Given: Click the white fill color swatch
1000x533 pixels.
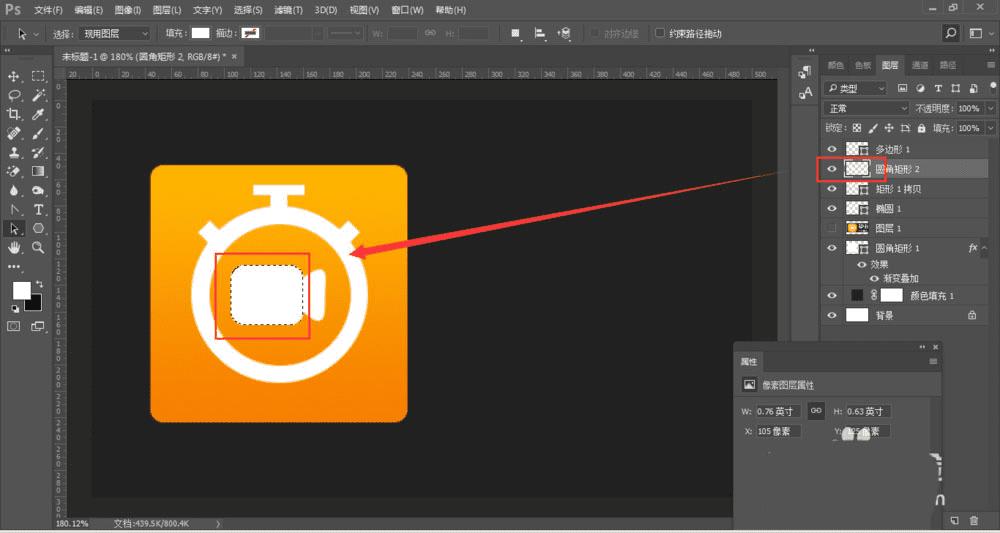Looking at the screenshot, I should click(200, 33).
